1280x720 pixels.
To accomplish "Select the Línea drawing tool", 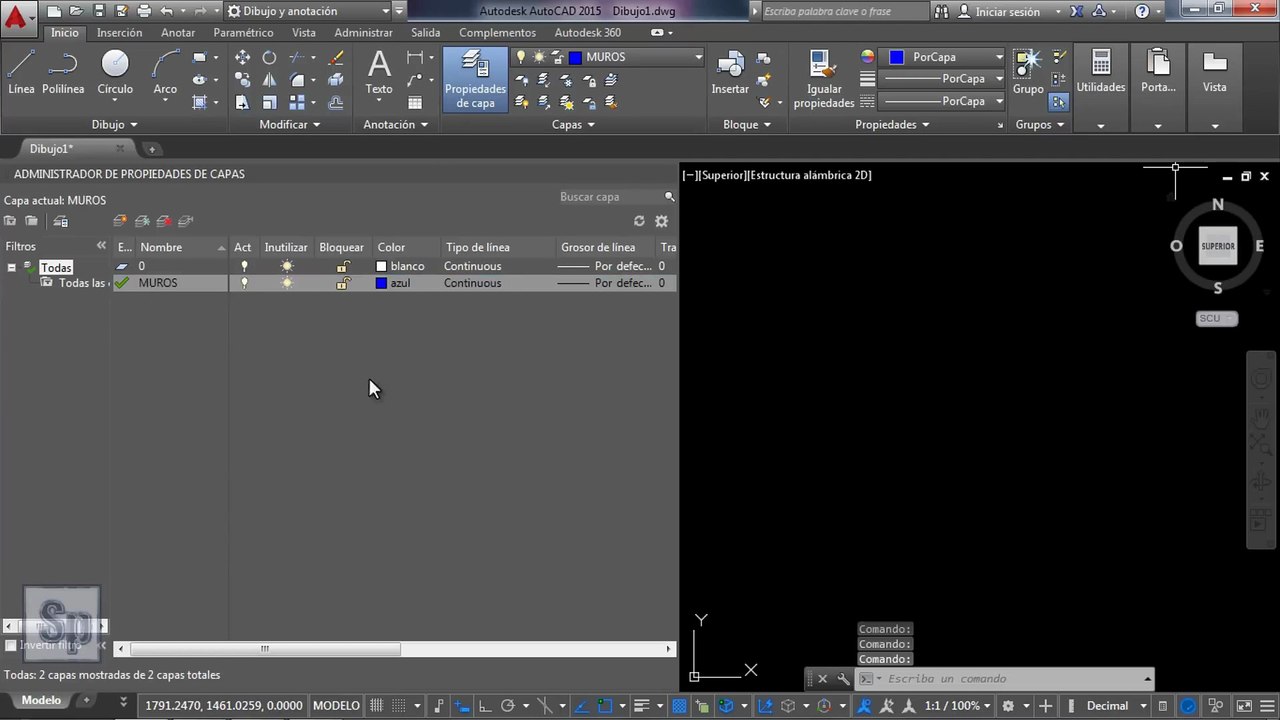I will [x=21, y=72].
